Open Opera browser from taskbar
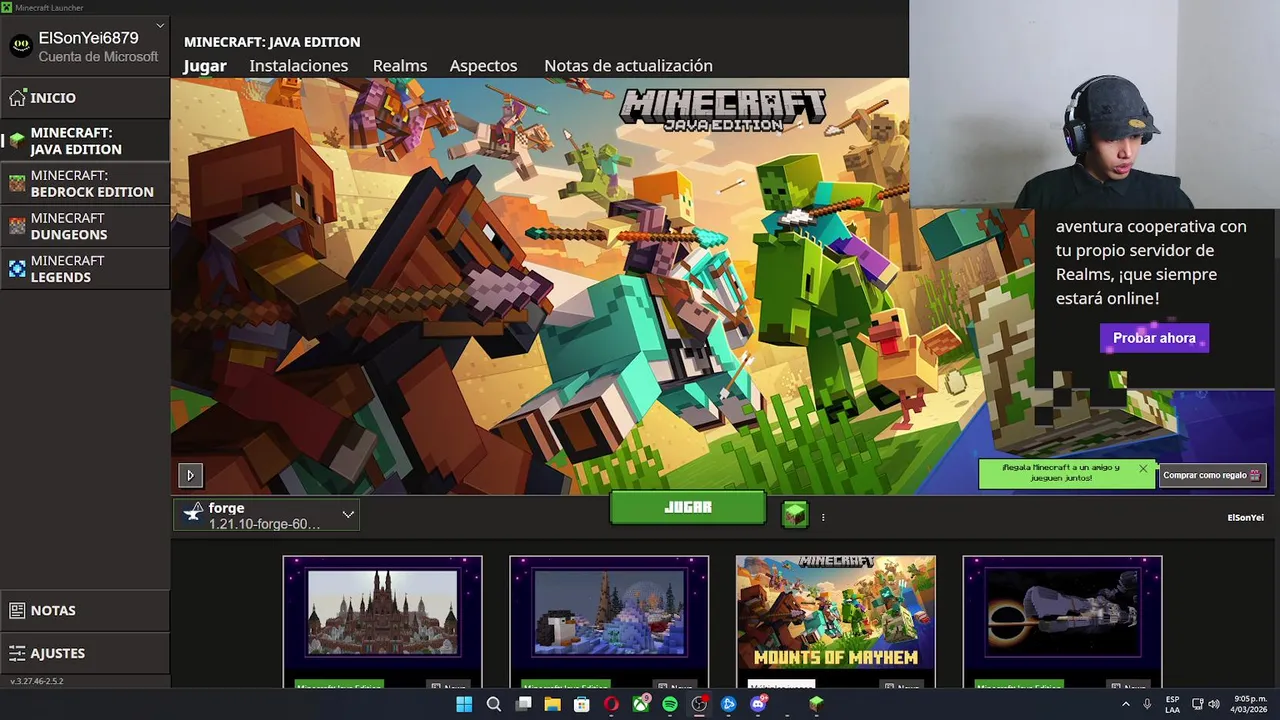 [x=611, y=704]
